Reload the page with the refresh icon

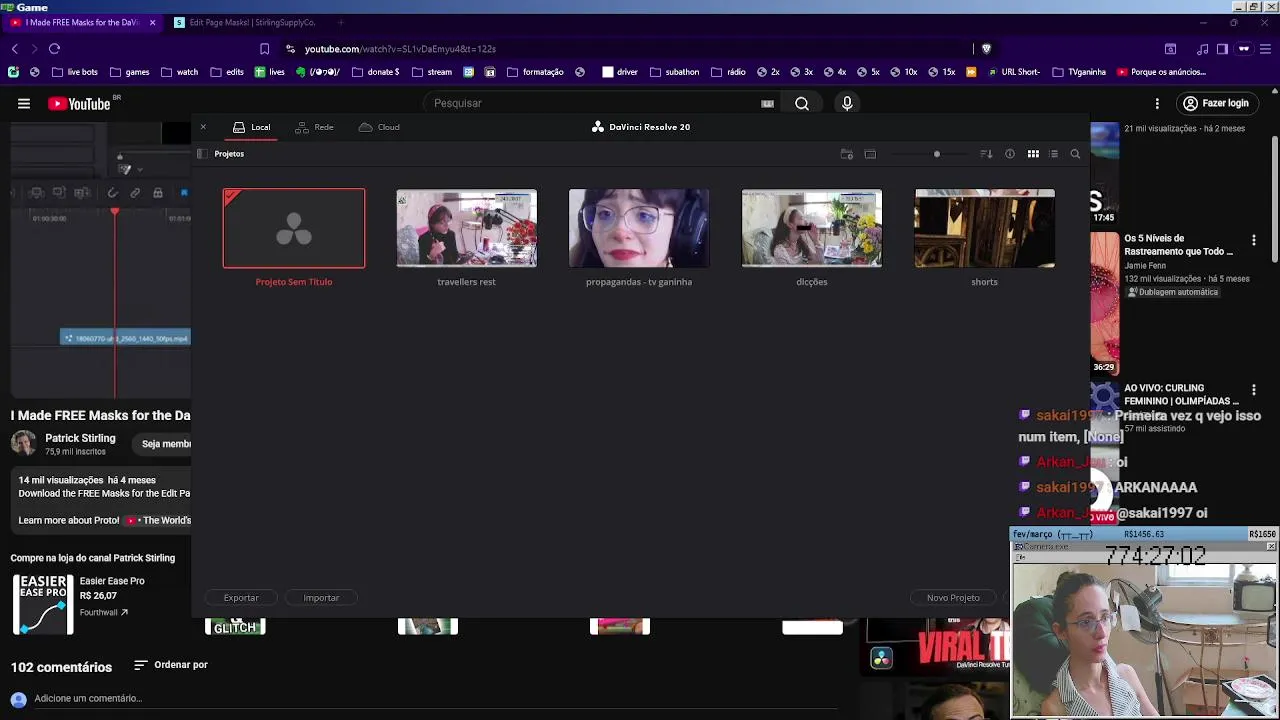(x=54, y=49)
